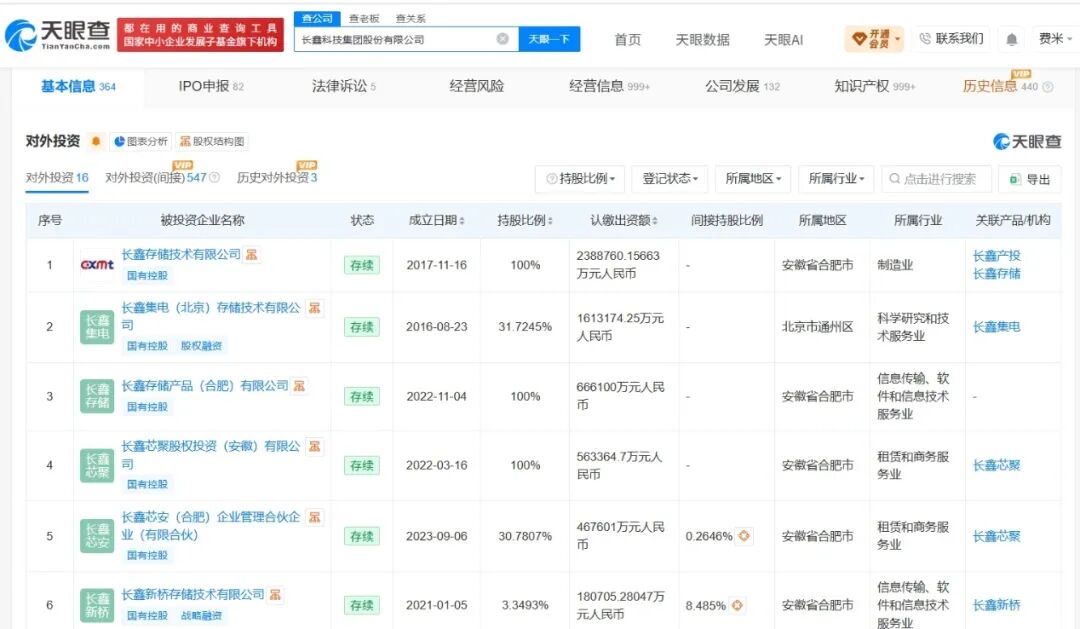The width and height of the screenshot is (1080, 629).
Task: Sort by 认缴出资额 column header
Action: point(624,220)
